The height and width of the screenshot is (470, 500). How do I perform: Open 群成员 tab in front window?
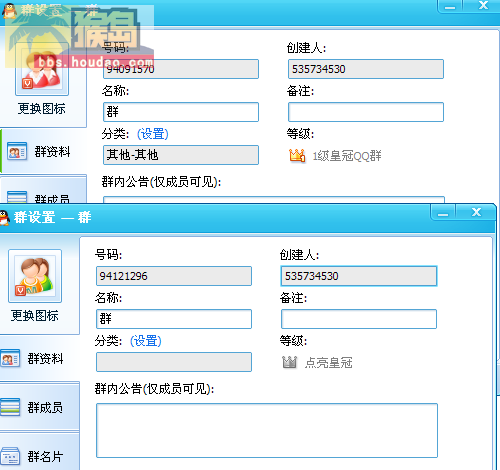tap(40, 407)
